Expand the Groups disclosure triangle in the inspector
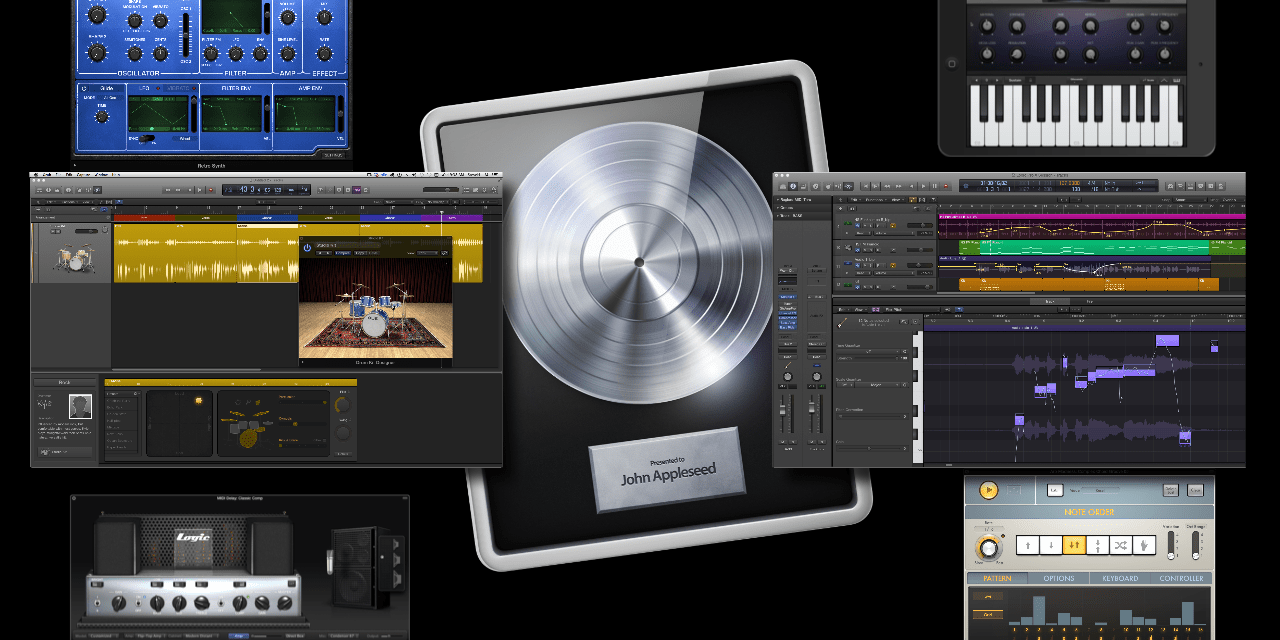The height and width of the screenshot is (640, 1280). pos(778,208)
